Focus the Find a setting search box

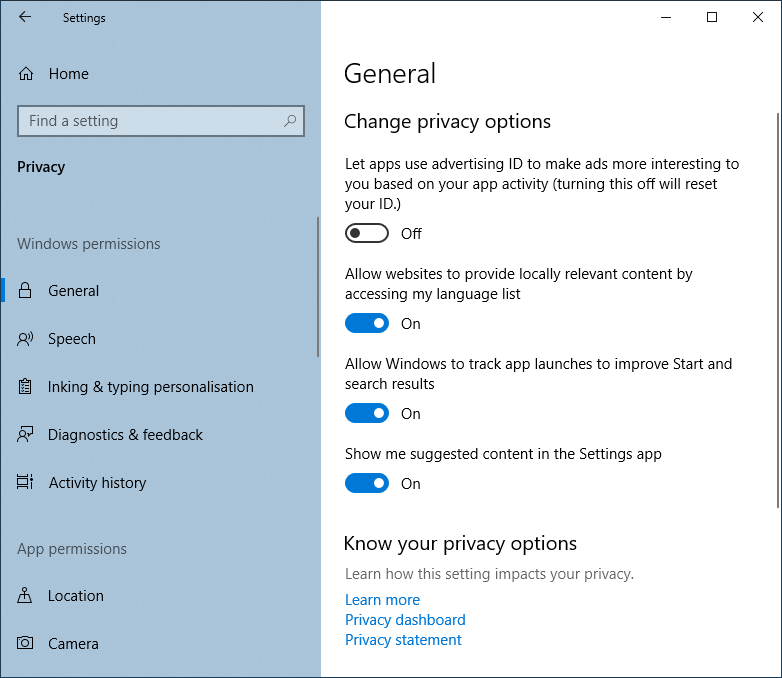[x=161, y=121]
